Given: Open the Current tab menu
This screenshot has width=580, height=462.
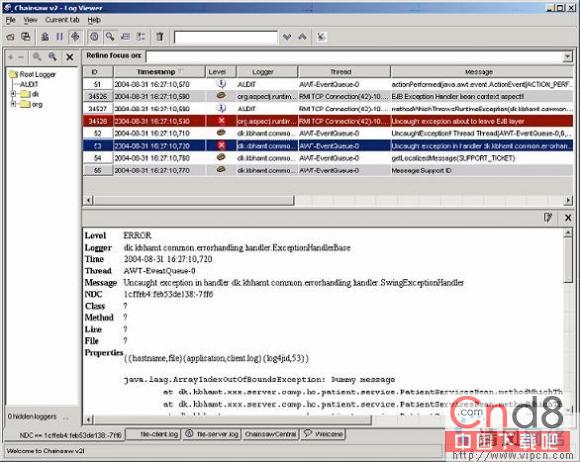Looking at the screenshot, I should tap(62, 20).
